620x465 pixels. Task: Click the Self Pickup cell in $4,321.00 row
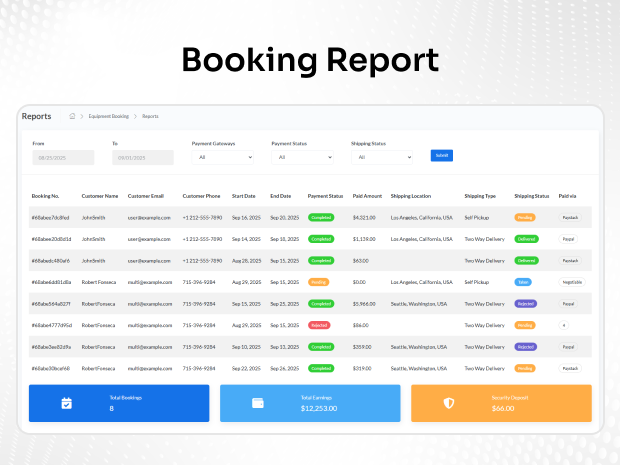tap(476, 218)
